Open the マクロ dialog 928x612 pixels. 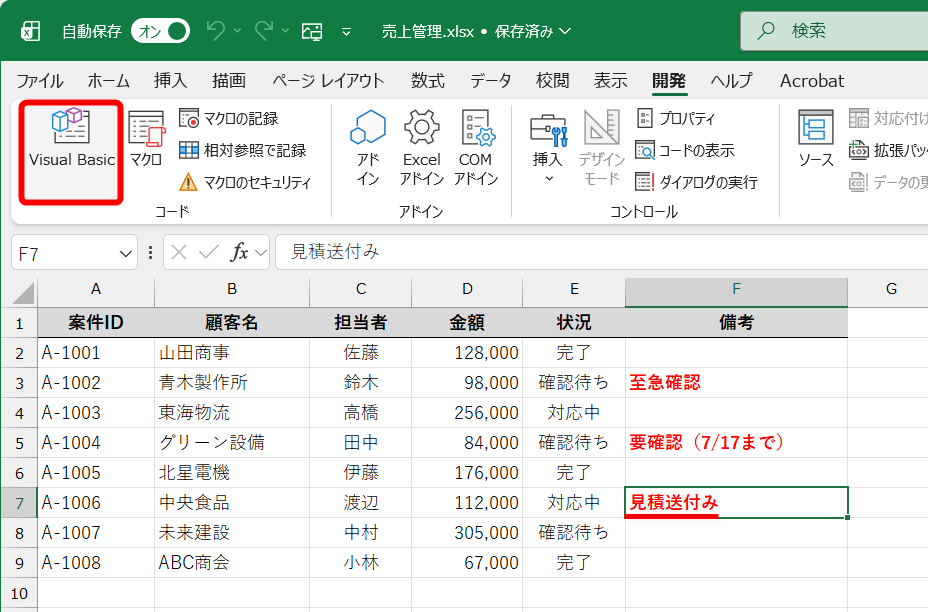[x=146, y=140]
